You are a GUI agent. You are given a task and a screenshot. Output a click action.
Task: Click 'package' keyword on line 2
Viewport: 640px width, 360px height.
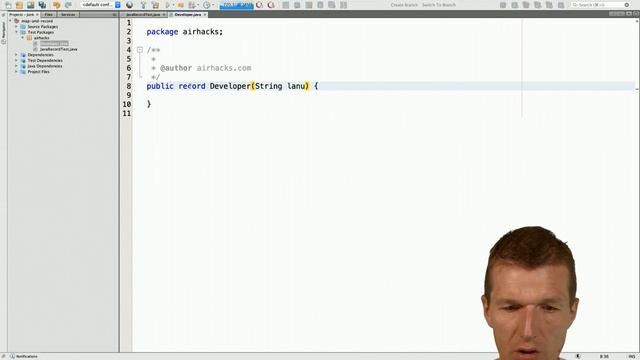point(162,32)
